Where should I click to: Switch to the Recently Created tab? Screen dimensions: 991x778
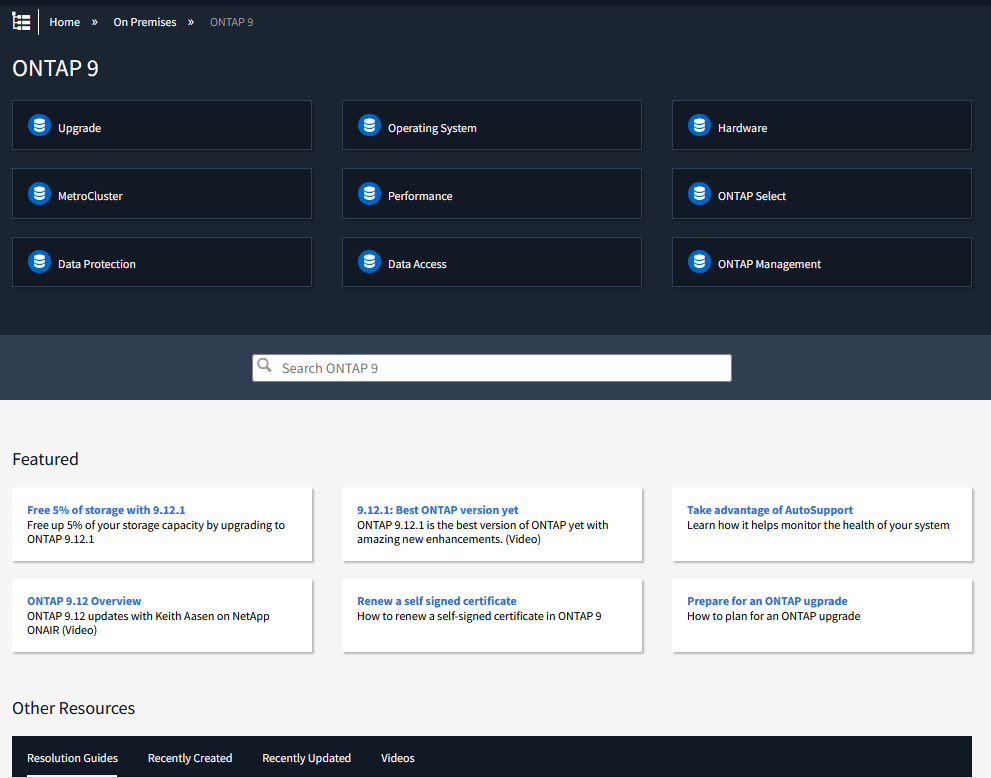tap(190, 758)
